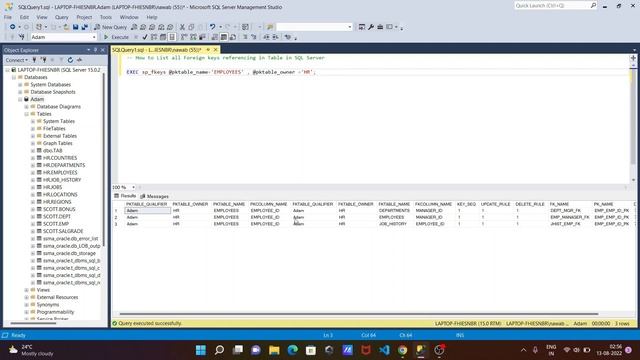This screenshot has width=640, height=360.
Task: Open Microsoft Edge from taskbar
Action: 293,350
